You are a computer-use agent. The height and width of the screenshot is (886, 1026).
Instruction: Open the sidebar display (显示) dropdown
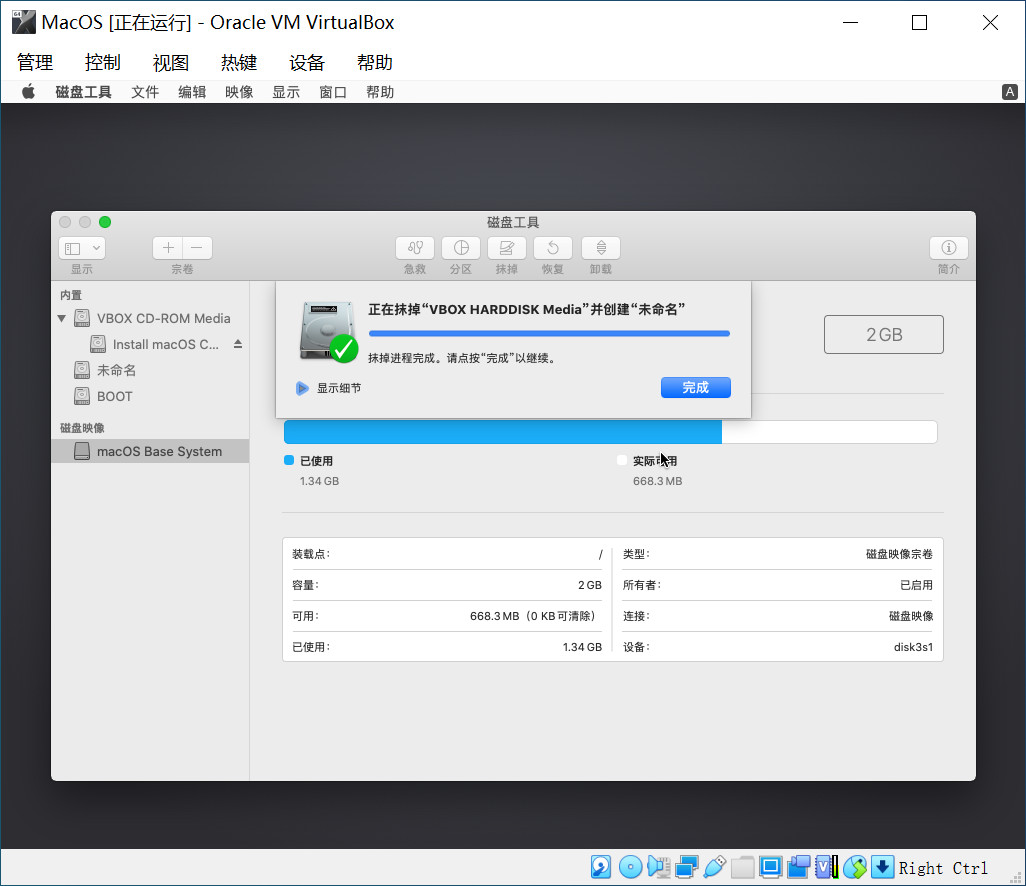82,248
